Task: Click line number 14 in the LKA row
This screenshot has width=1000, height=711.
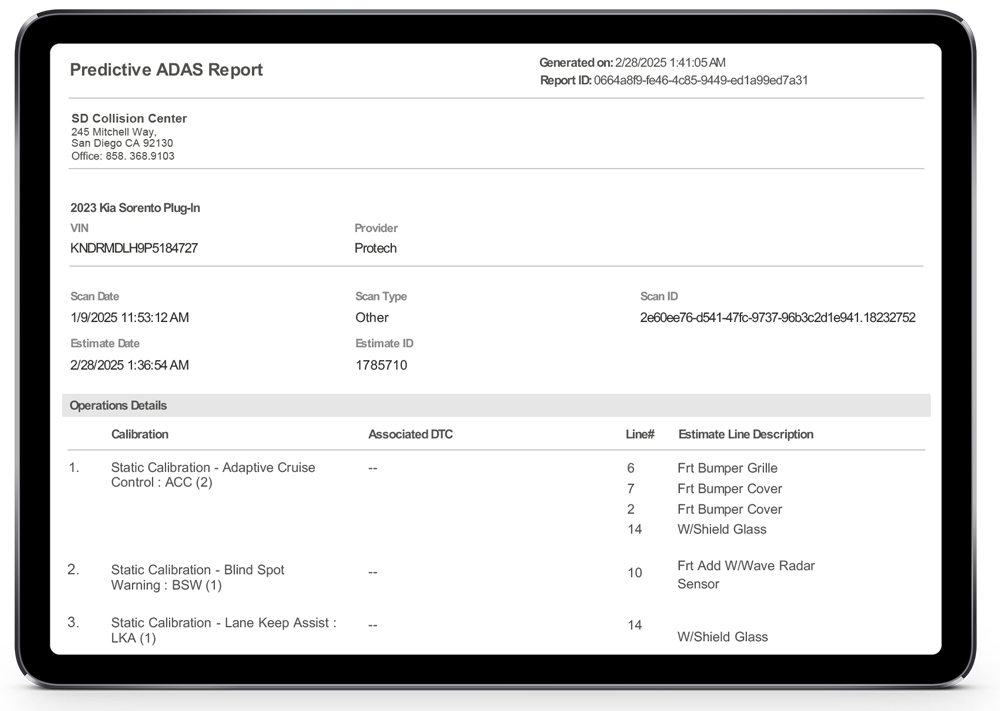Action: click(x=635, y=625)
